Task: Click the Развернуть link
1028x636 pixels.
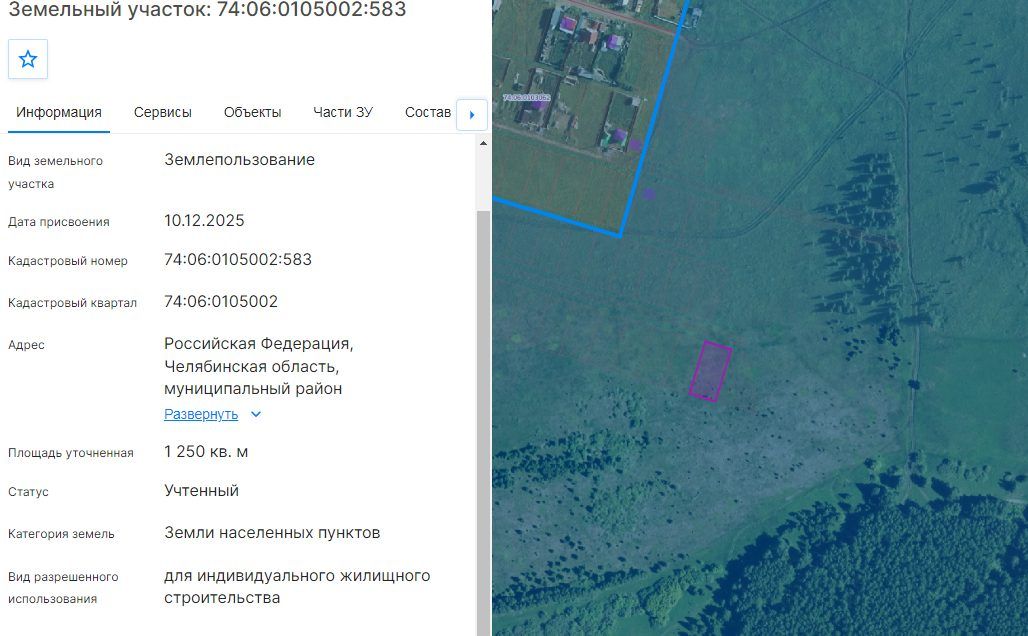Action: pos(201,414)
